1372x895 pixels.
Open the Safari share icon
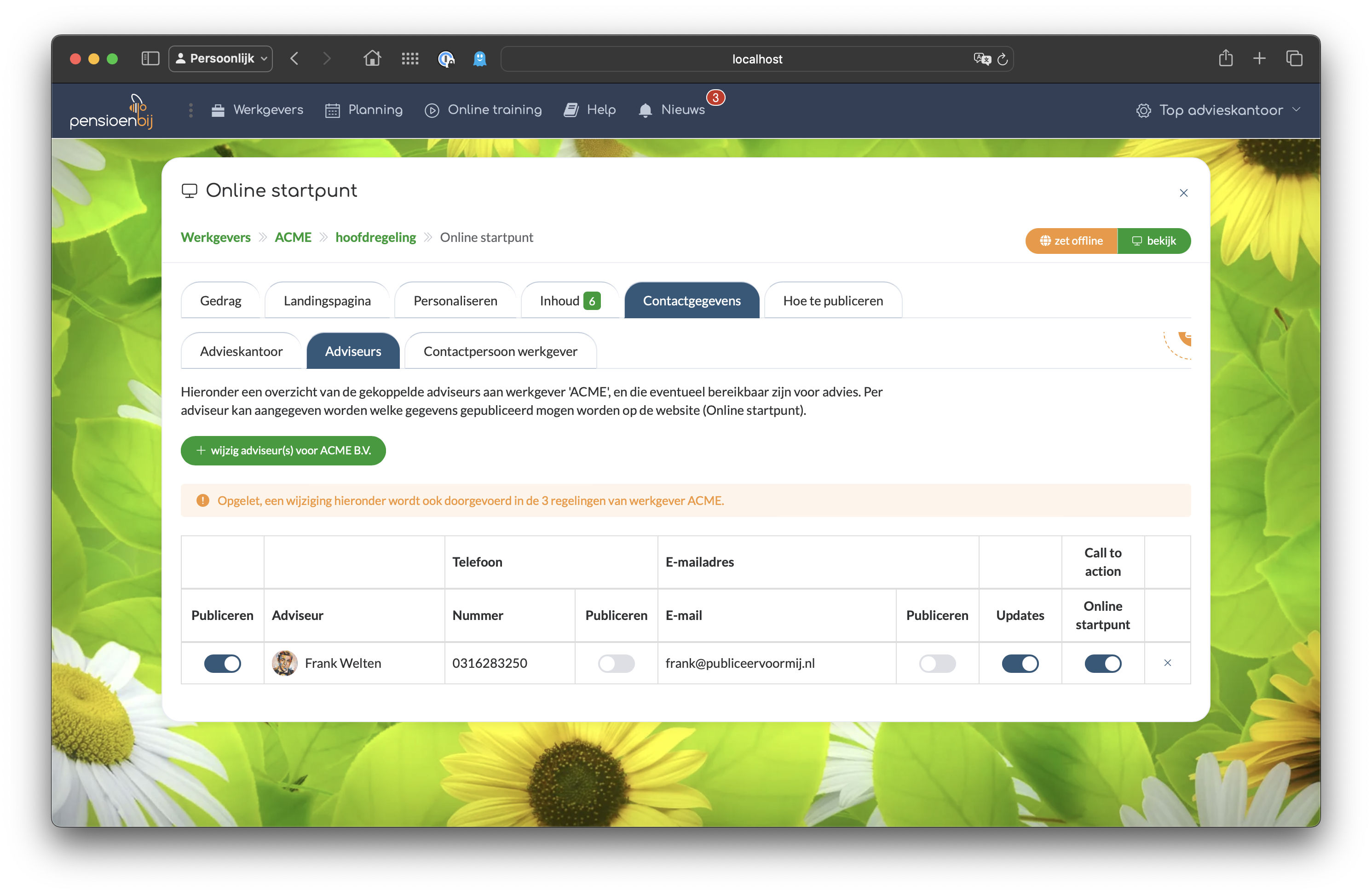pos(1226,57)
